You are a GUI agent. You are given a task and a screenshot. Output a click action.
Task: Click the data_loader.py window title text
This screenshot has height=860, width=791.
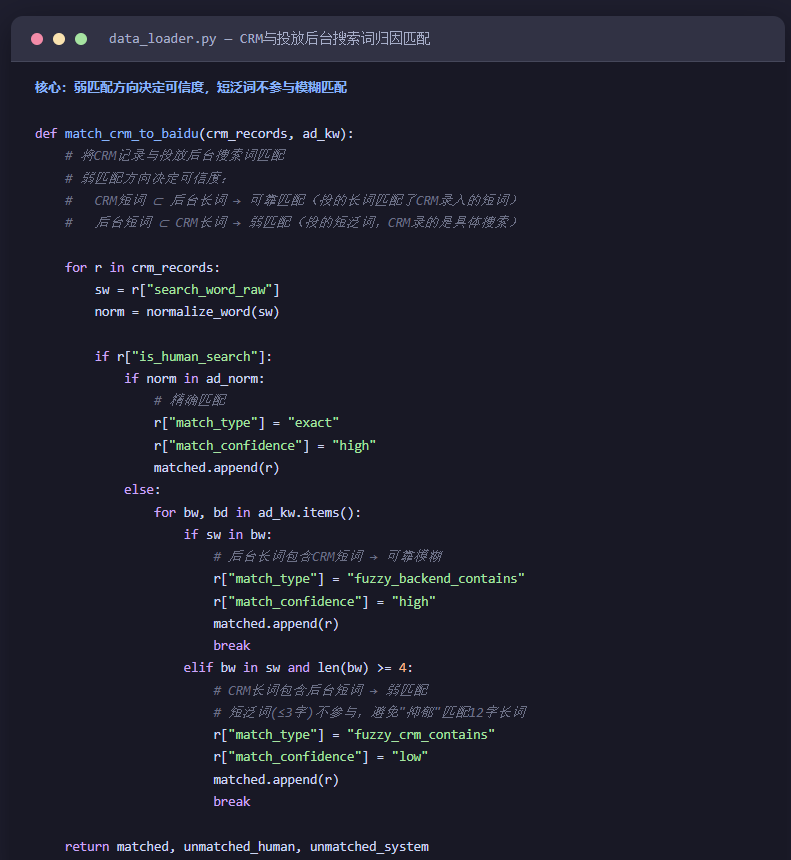269,39
